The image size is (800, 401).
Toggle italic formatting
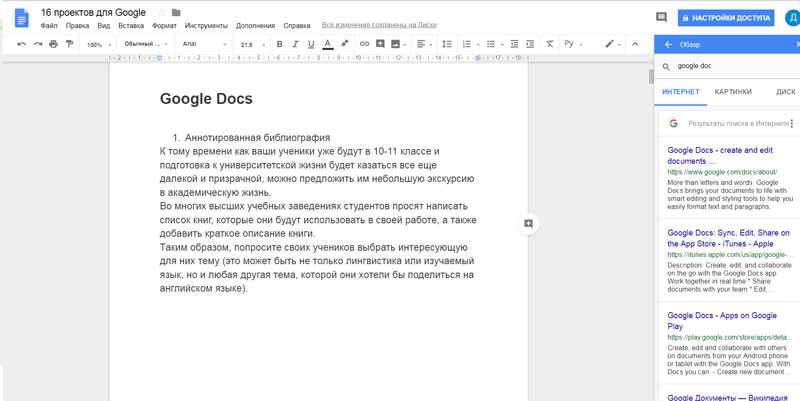point(295,44)
